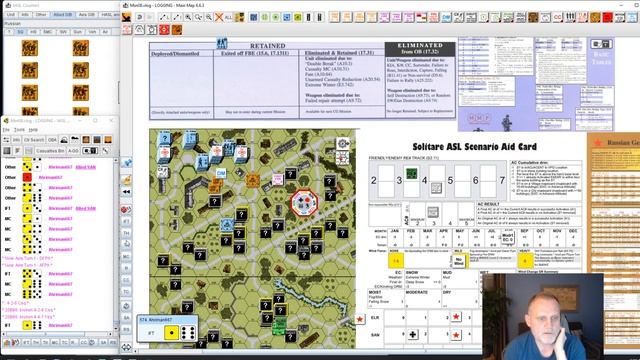This screenshot has height=360, width=640.
Task: Click the A-GO button
Action: [x=73, y=151]
